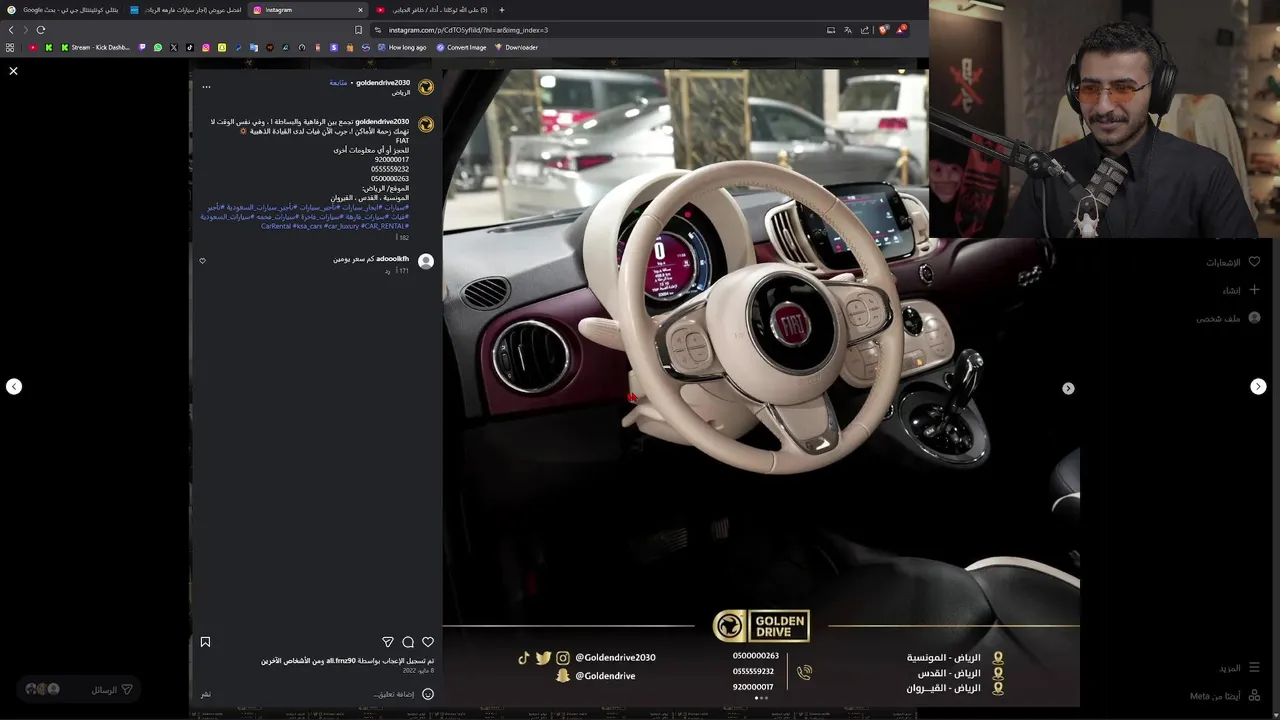The image size is (1280, 720).
Task: Open a new browser tab
Action: pos(502,10)
